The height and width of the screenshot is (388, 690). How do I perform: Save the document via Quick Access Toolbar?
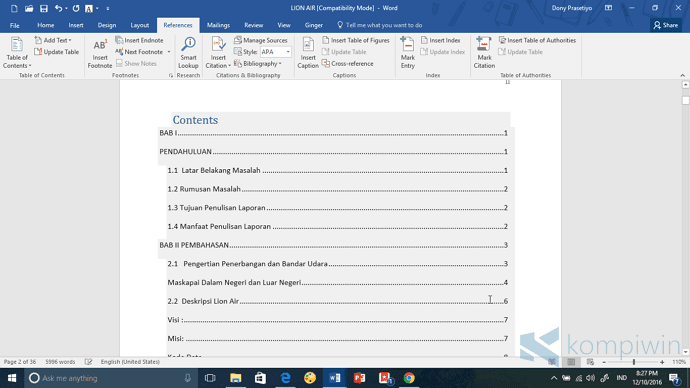coord(44,8)
